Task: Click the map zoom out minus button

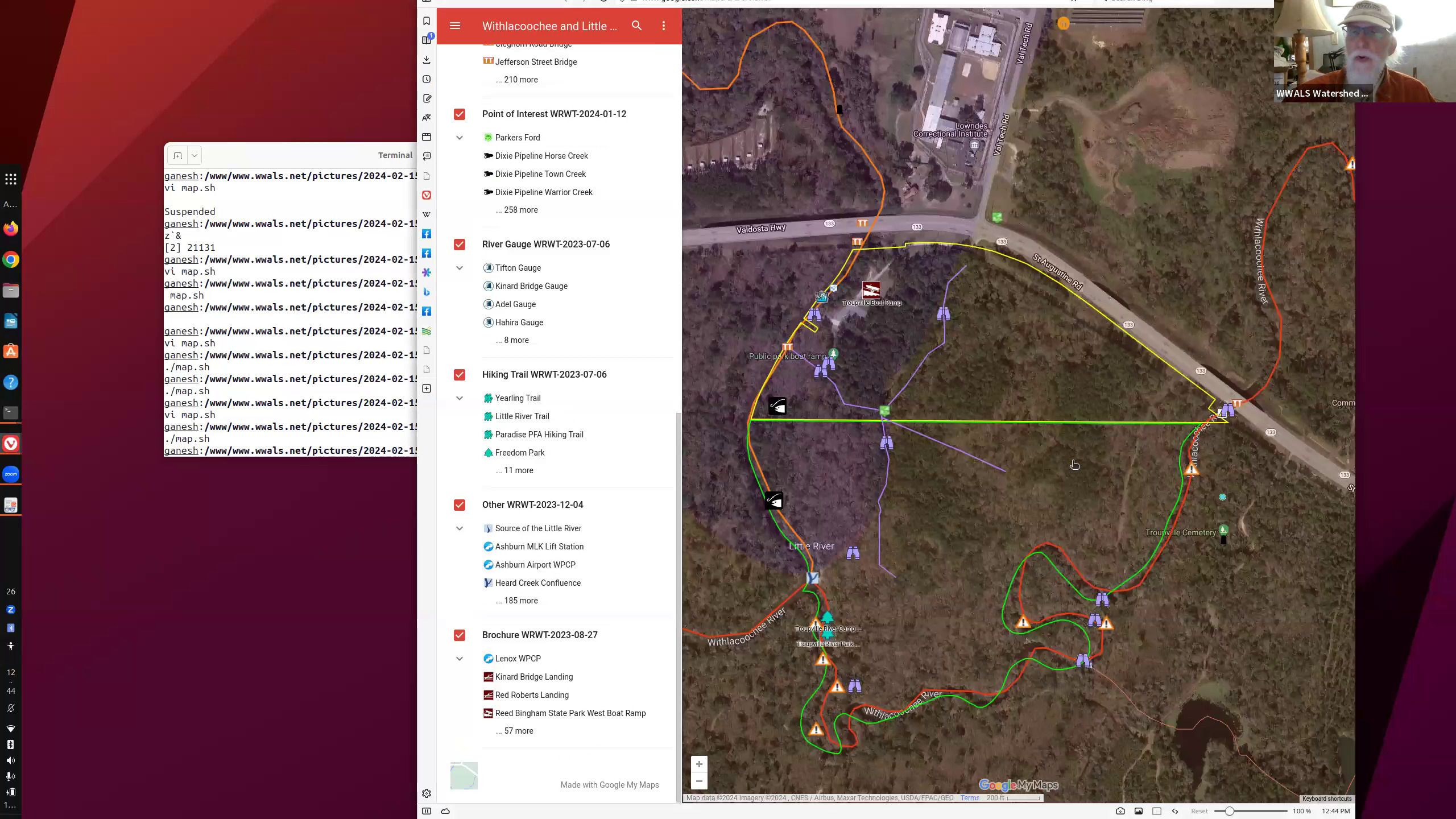Action: tap(699, 781)
